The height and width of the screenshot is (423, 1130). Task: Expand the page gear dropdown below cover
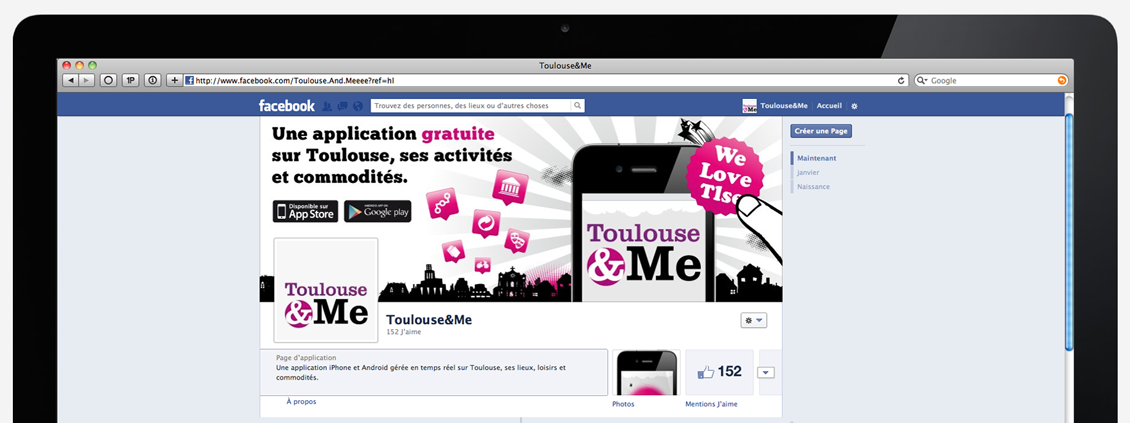pyautogui.click(x=754, y=321)
